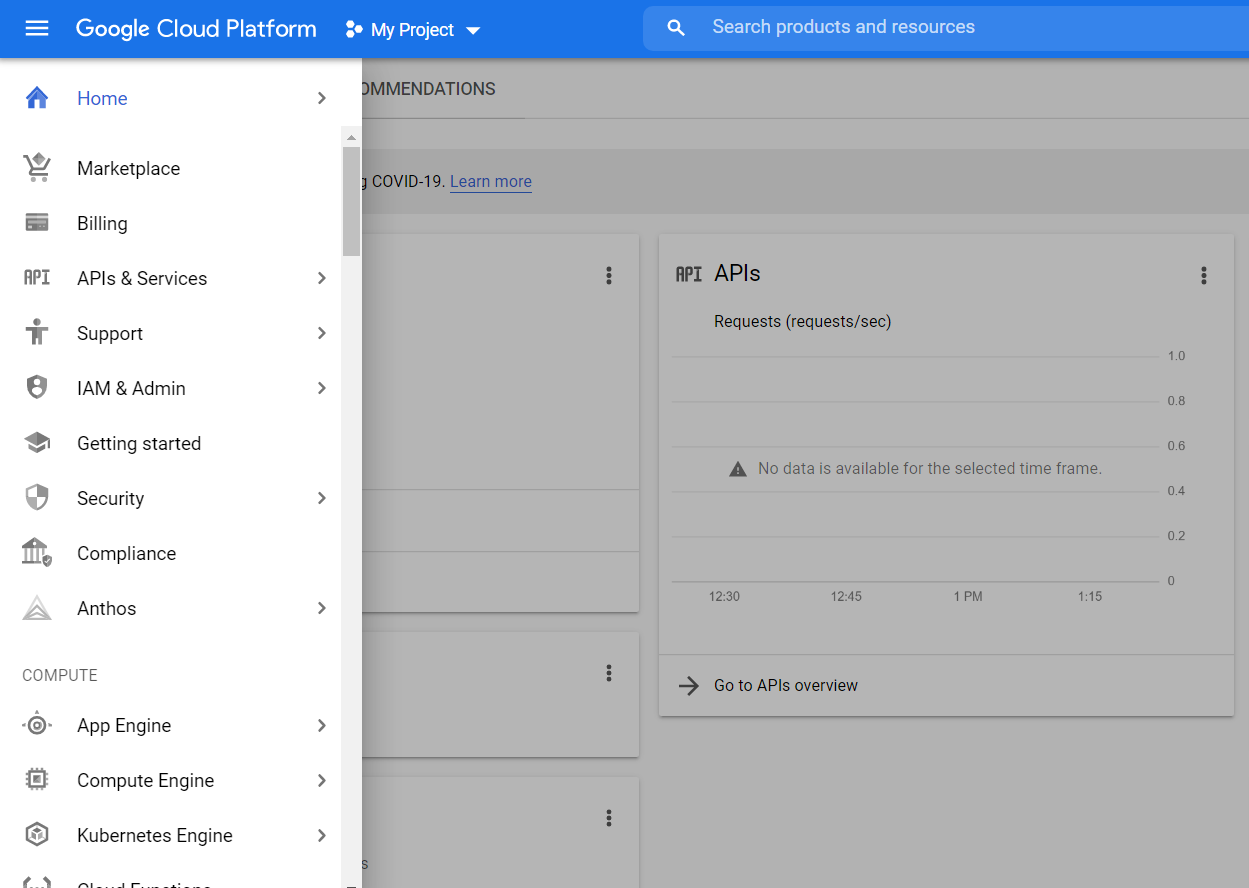Image resolution: width=1249 pixels, height=888 pixels.
Task: Click the IAM & Admin shield icon
Action: click(x=37, y=388)
